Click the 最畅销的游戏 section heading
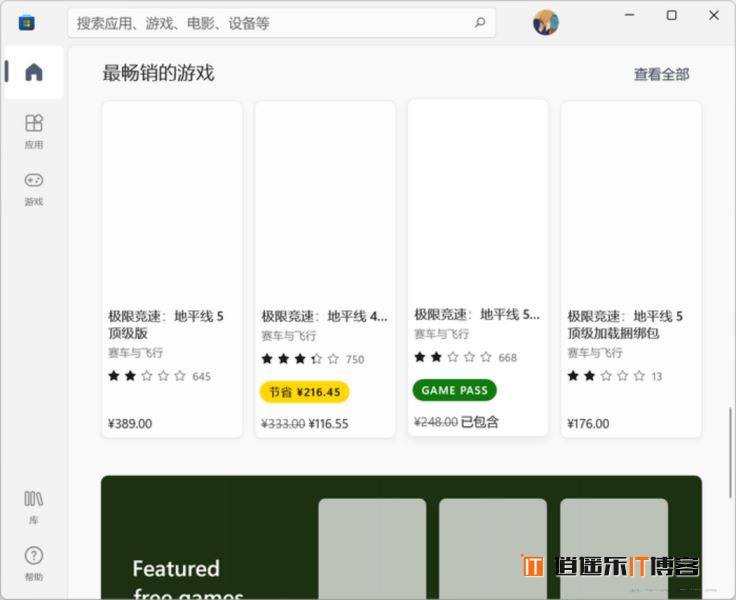This screenshot has width=736, height=600. (x=159, y=73)
